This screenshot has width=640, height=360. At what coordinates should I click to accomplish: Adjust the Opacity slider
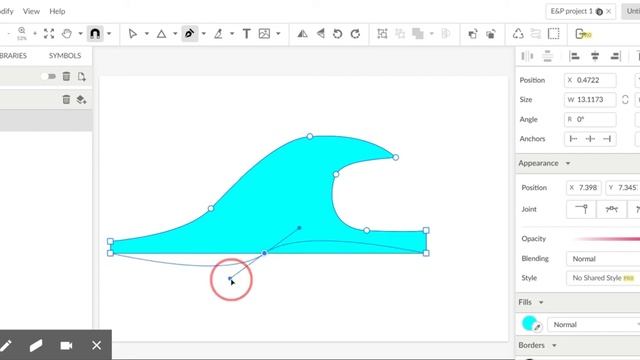click(607, 239)
